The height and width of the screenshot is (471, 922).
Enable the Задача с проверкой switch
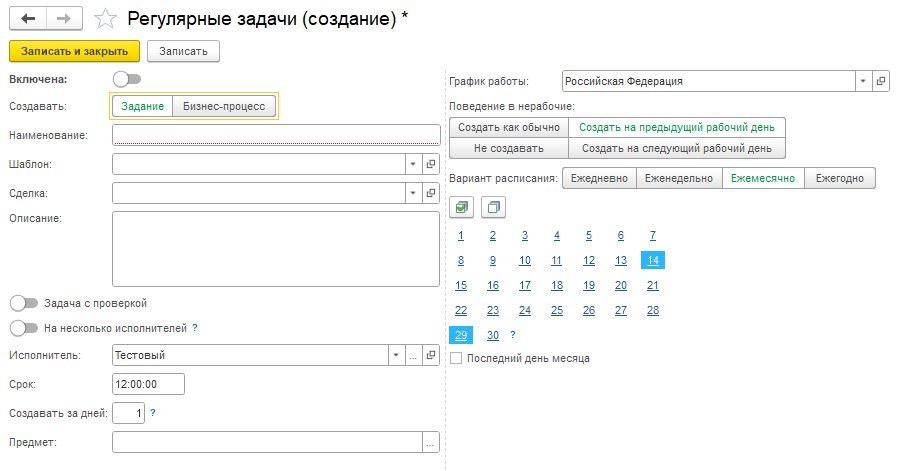click(x=24, y=303)
